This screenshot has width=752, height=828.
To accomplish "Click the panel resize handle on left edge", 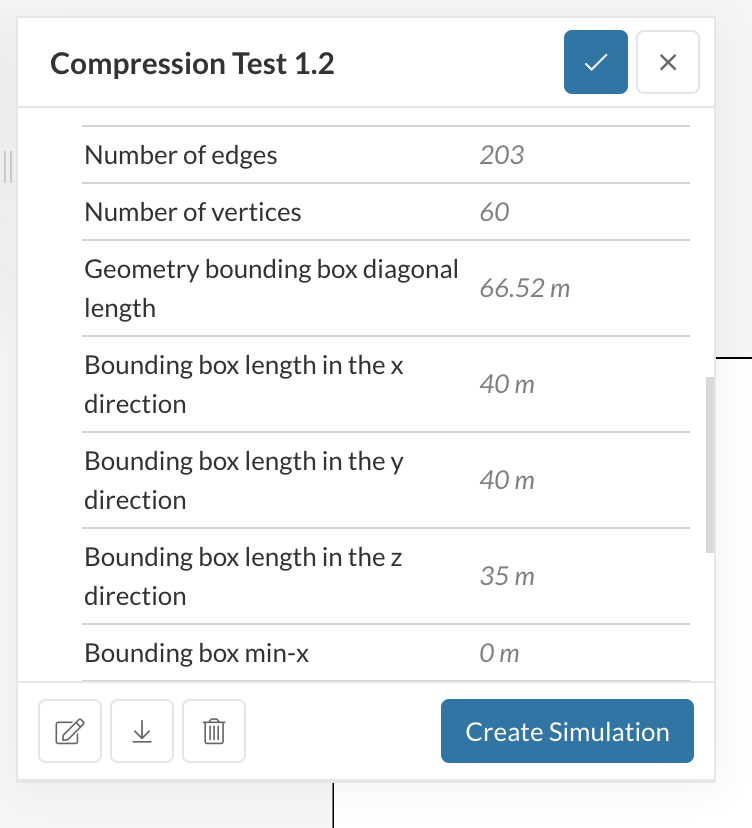I will [x=8, y=167].
